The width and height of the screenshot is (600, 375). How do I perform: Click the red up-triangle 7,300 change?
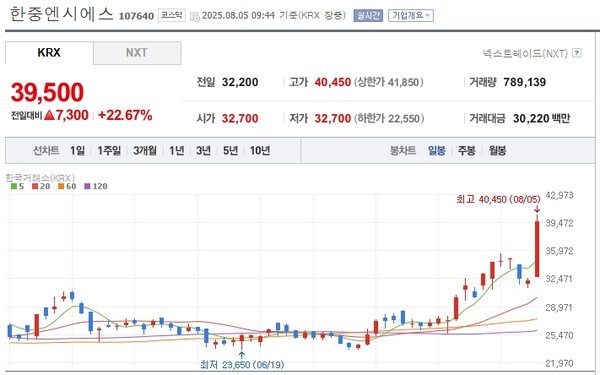(66, 115)
